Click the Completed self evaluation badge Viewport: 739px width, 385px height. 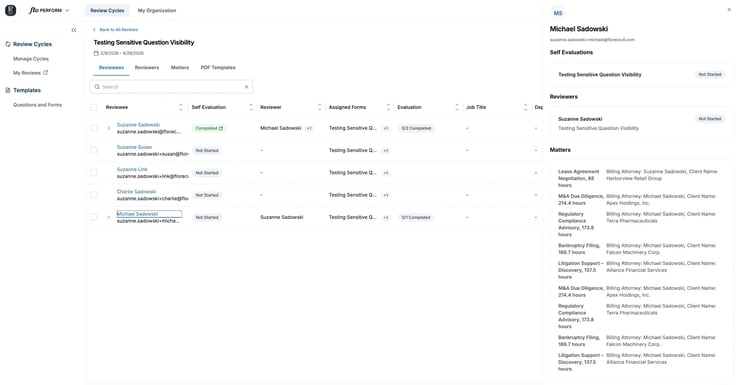pos(209,128)
